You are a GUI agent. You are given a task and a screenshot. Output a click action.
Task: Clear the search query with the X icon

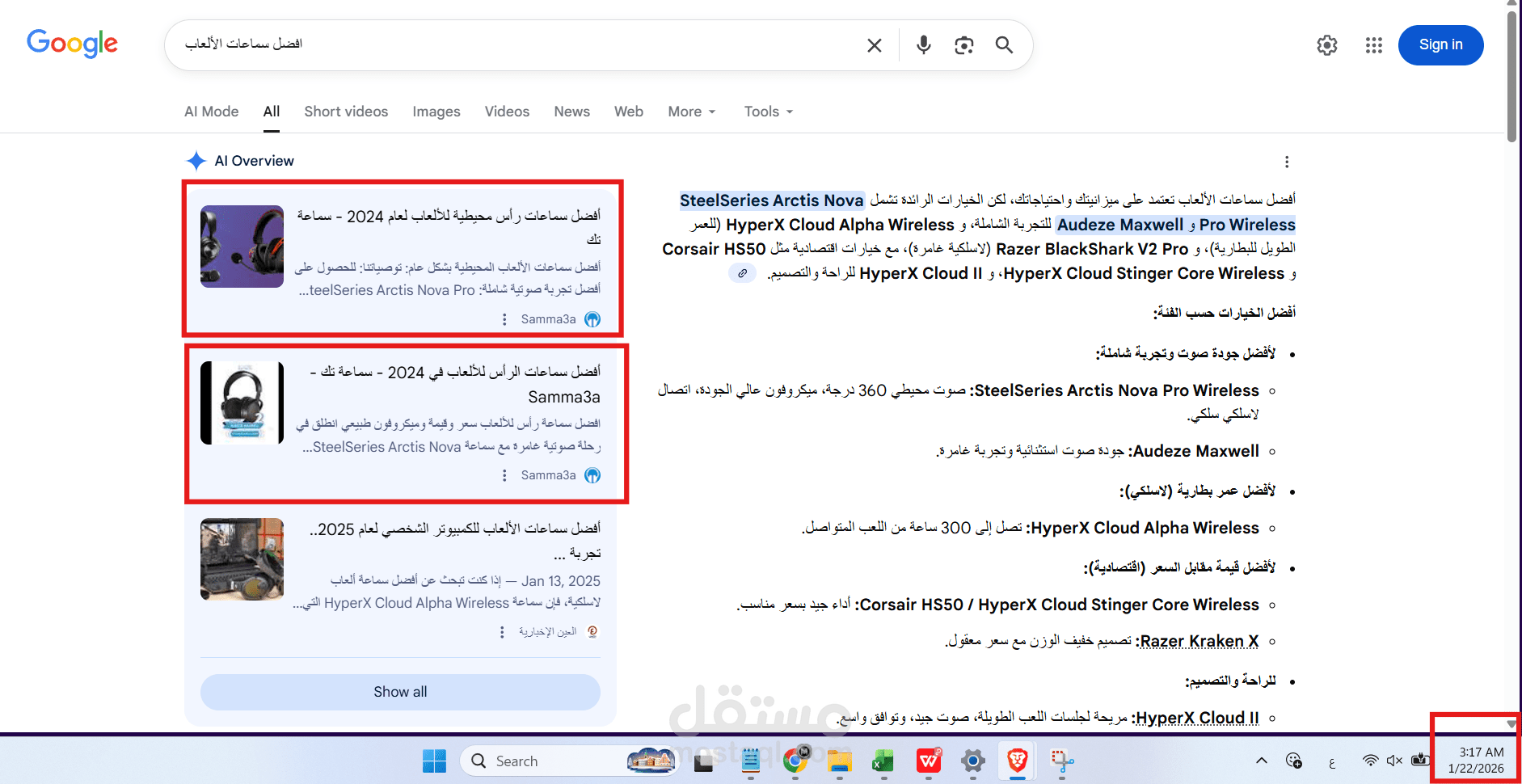875,45
